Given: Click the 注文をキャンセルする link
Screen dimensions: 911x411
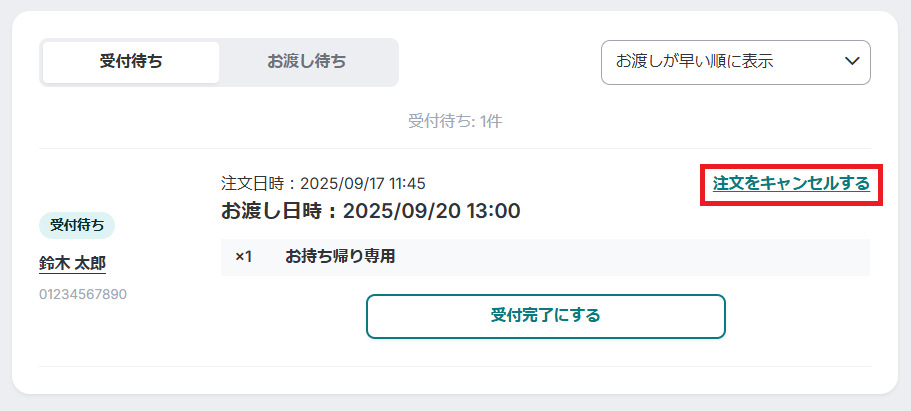Looking at the screenshot, I should coord(791,184).
